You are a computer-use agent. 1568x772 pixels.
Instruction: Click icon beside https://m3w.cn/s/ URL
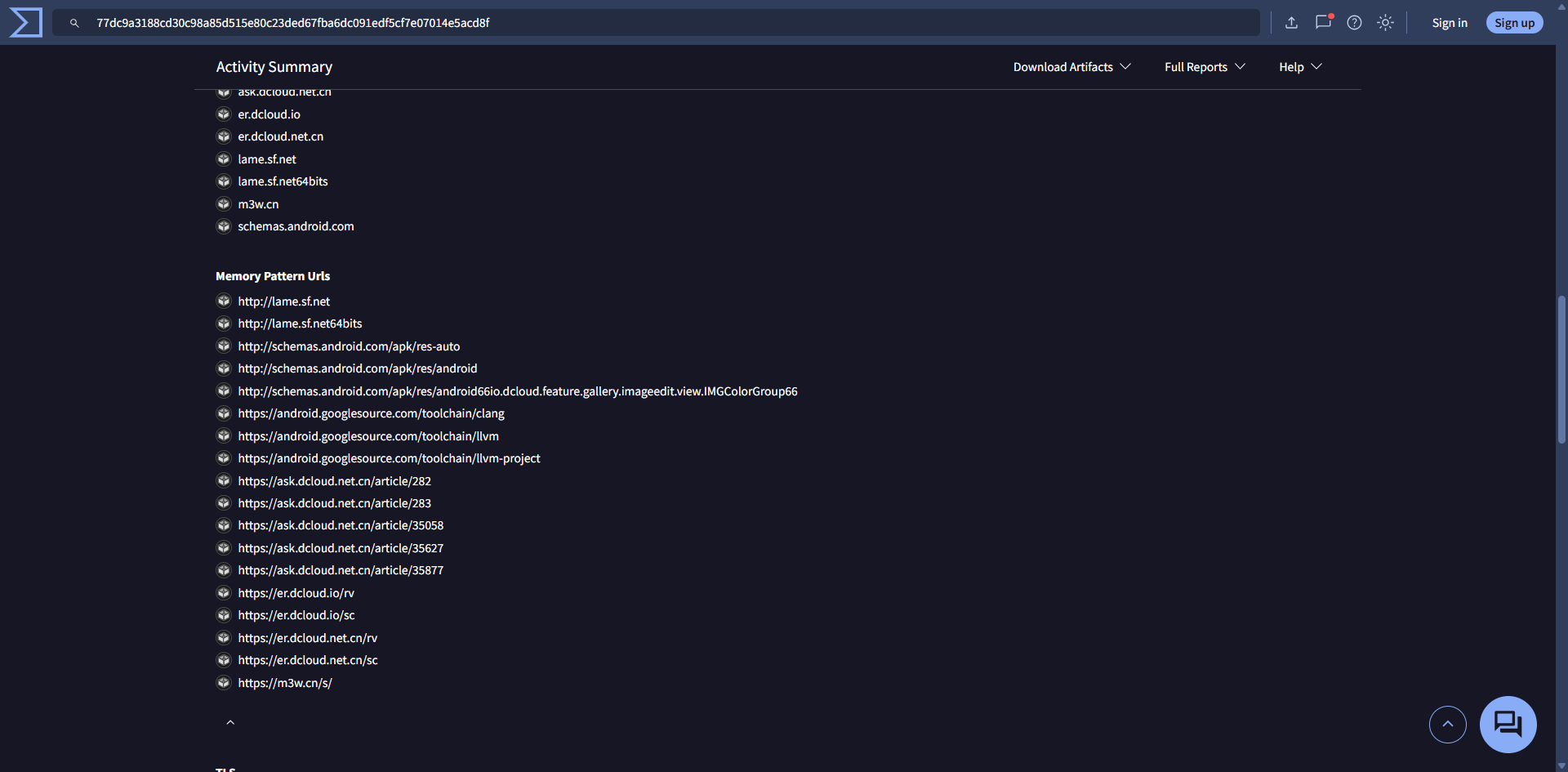224,683
